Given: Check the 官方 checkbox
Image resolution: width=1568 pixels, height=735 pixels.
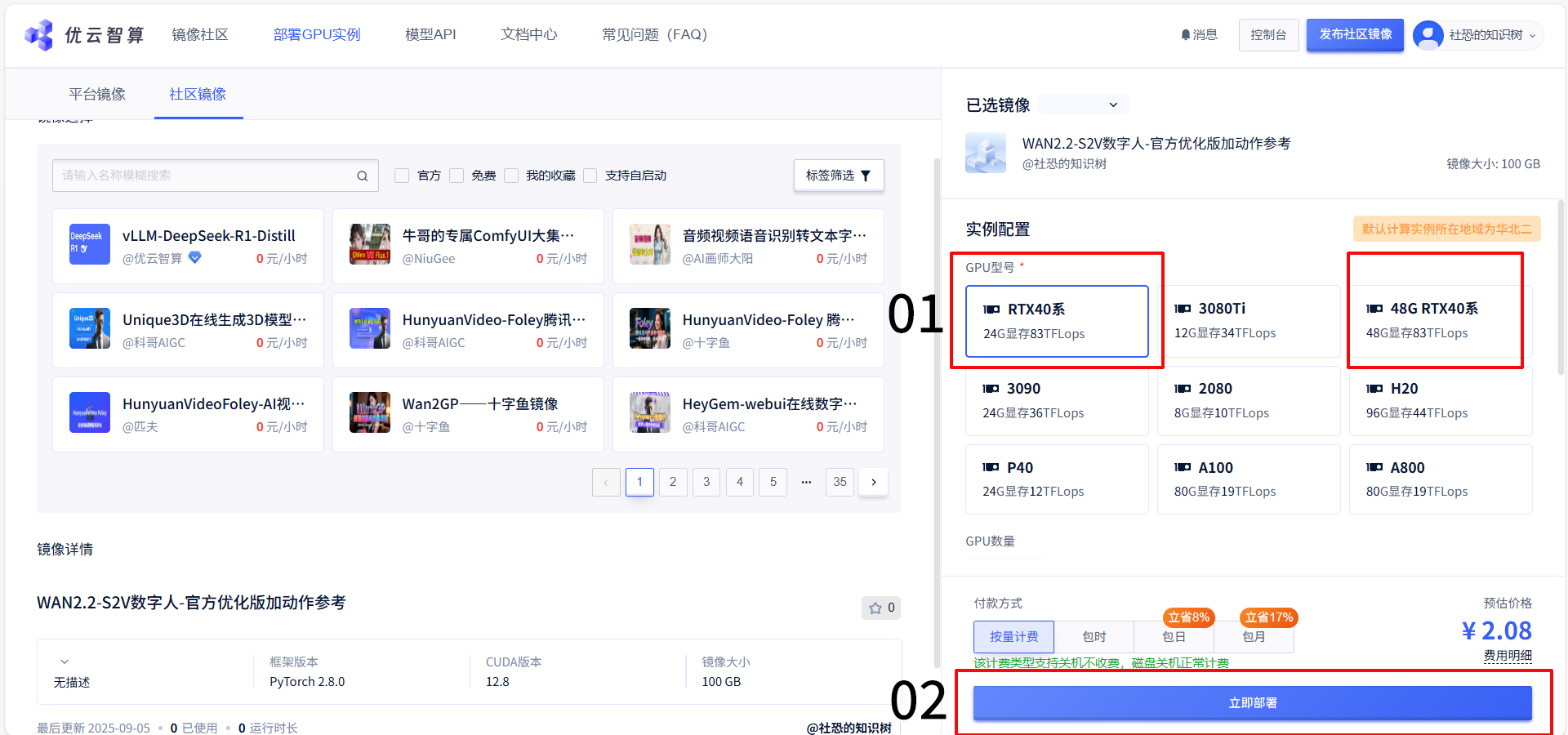Looking at the screenshot, I should [402, 176].
